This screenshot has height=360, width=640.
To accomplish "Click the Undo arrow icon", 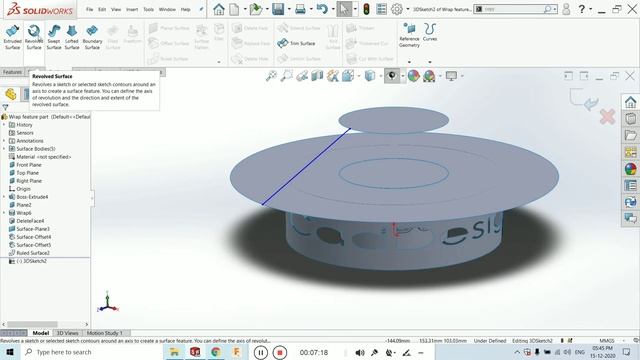I will (322, 9).
